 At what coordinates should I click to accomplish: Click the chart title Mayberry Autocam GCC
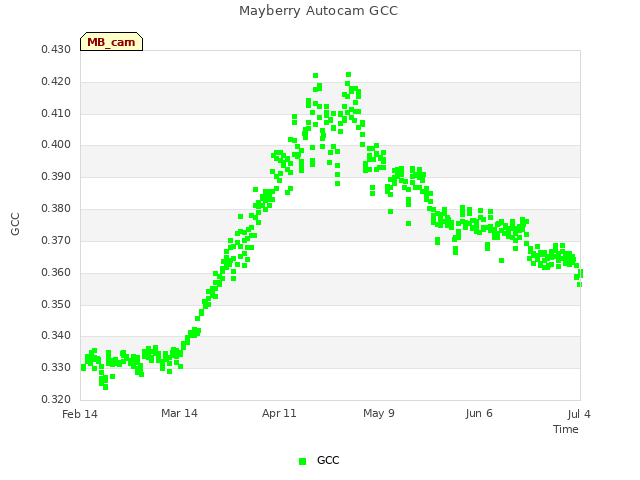[x=318, y=11]
